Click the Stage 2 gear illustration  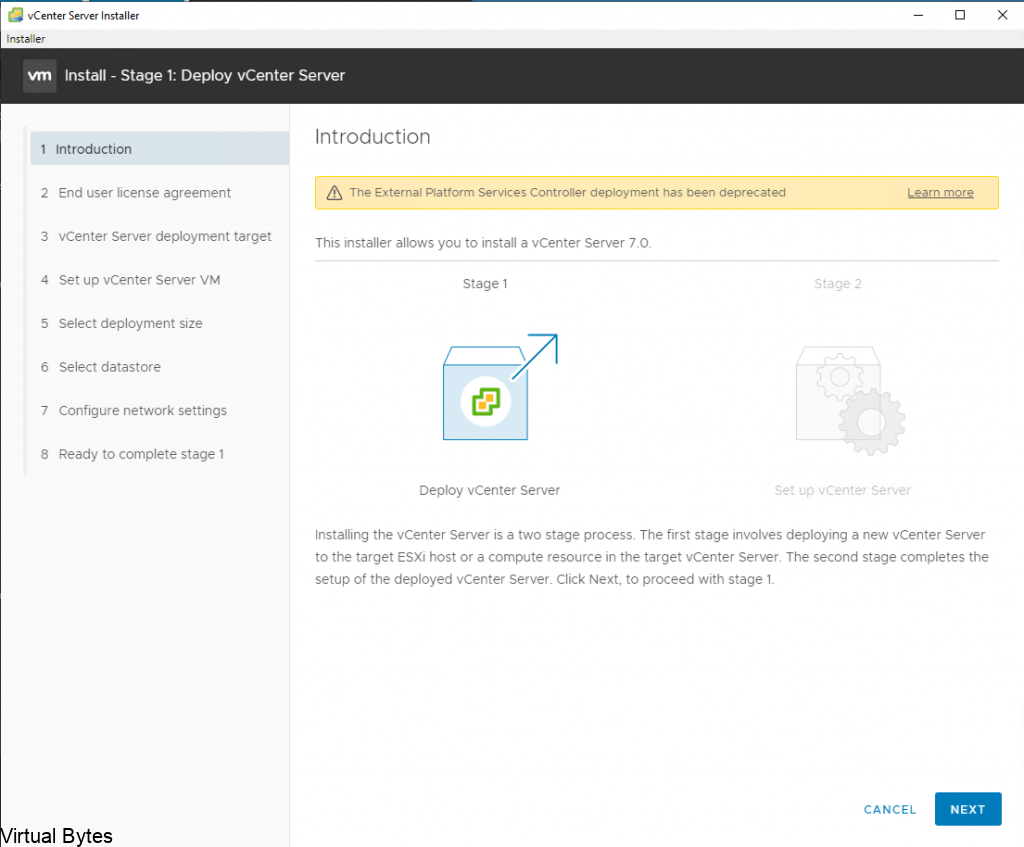pos(850,400)
